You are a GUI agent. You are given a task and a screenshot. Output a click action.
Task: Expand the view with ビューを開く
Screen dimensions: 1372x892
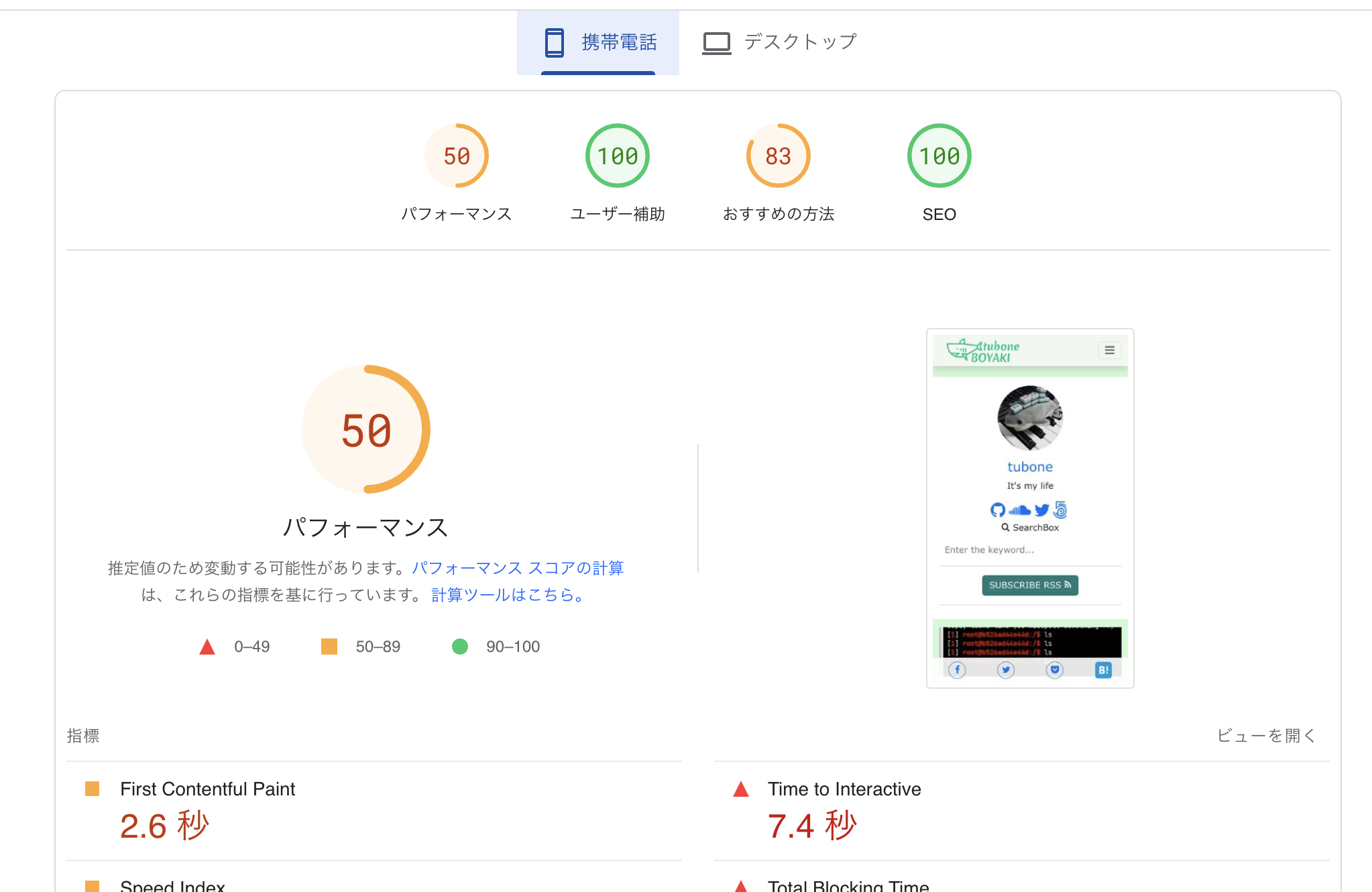(1267, 735)
